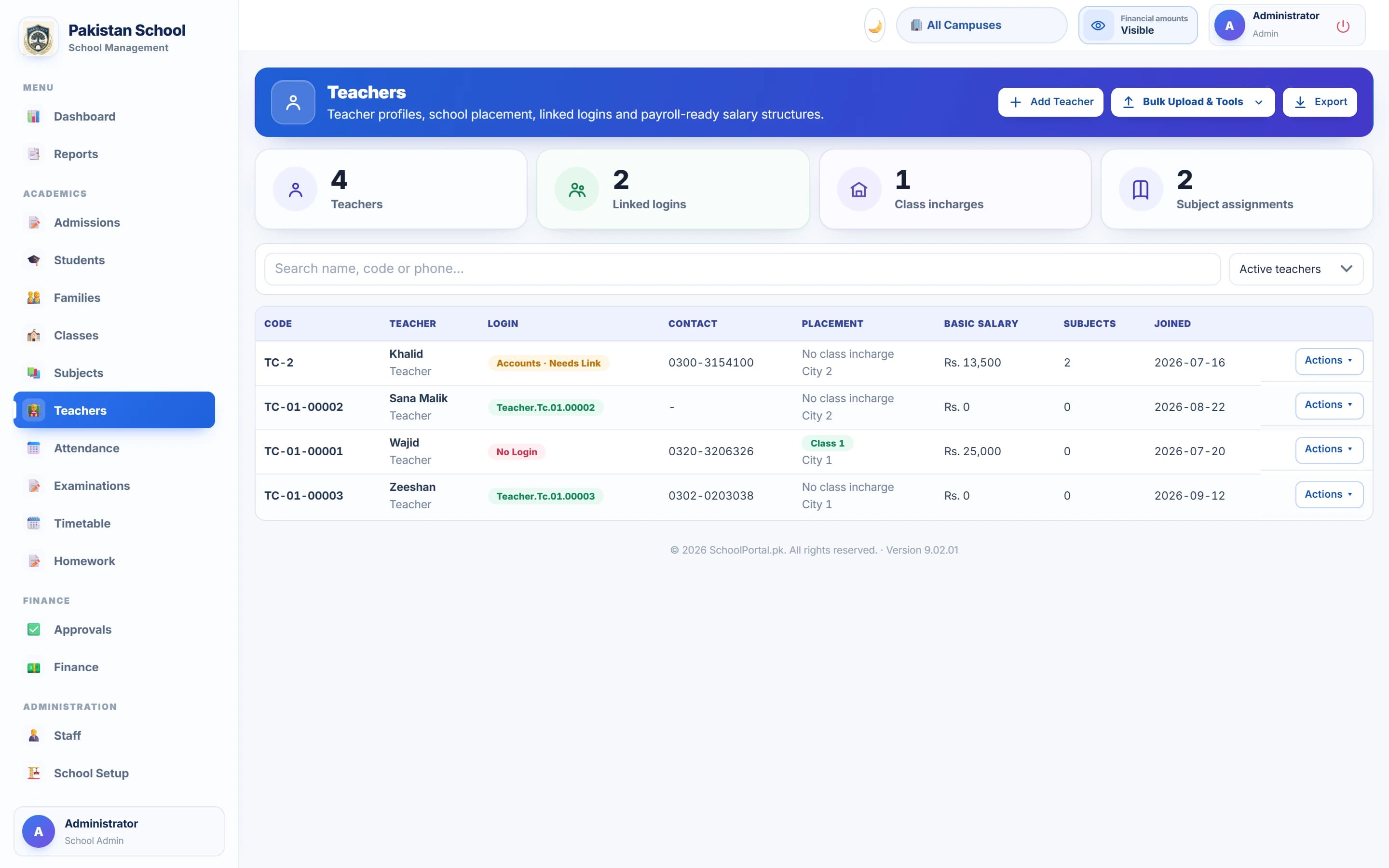Focus the search name, code or phone field
This screenshot has width=1389, height=868.
(x=742, y=269)
